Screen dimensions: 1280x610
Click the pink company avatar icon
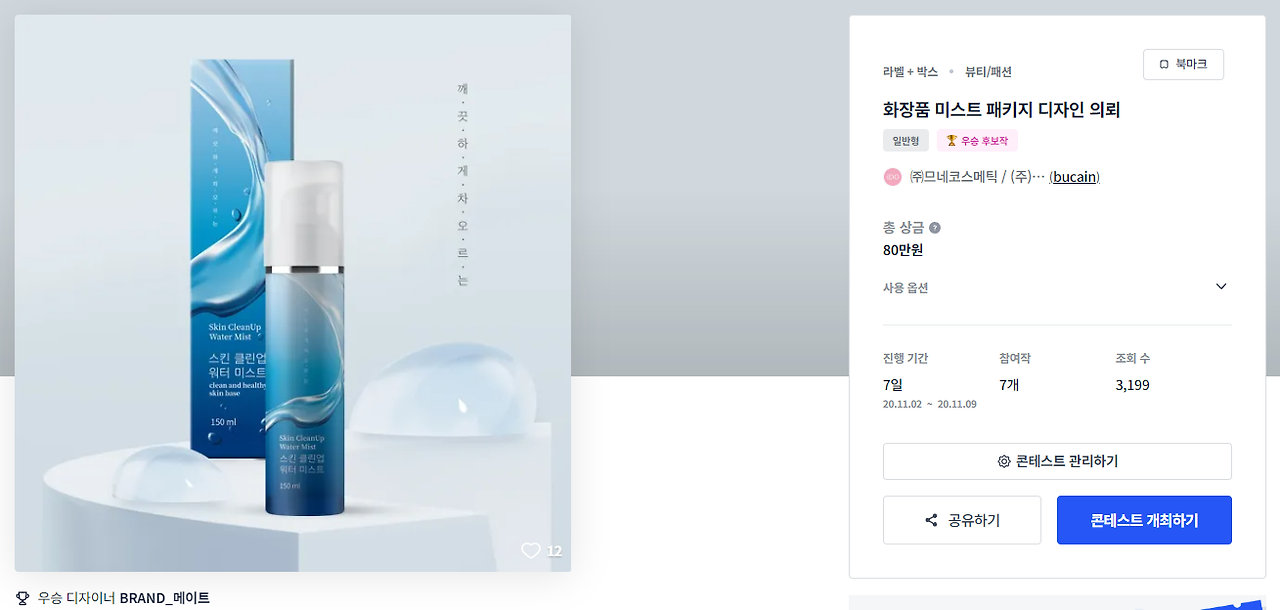pyautogui.click(x=892, y=177)
